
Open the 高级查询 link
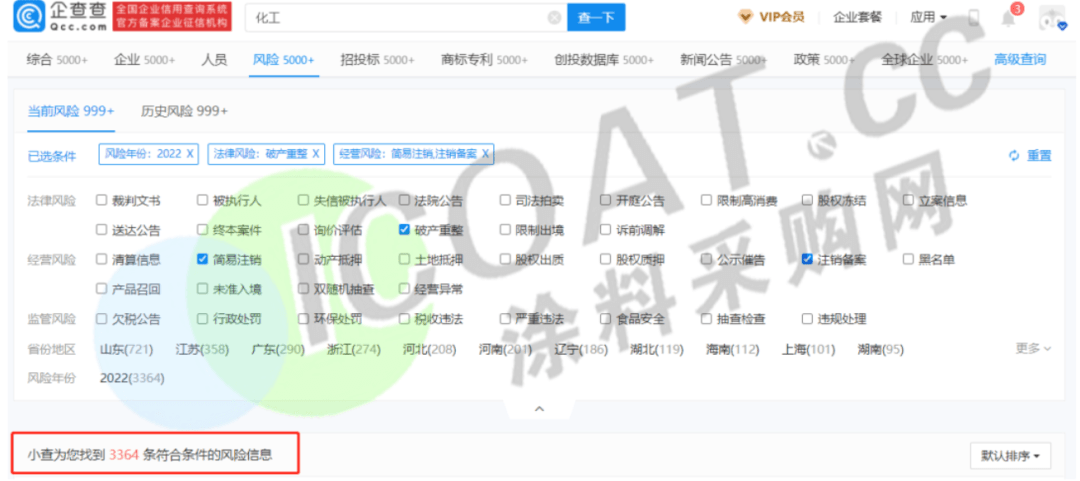click(x=1020, y=60)
